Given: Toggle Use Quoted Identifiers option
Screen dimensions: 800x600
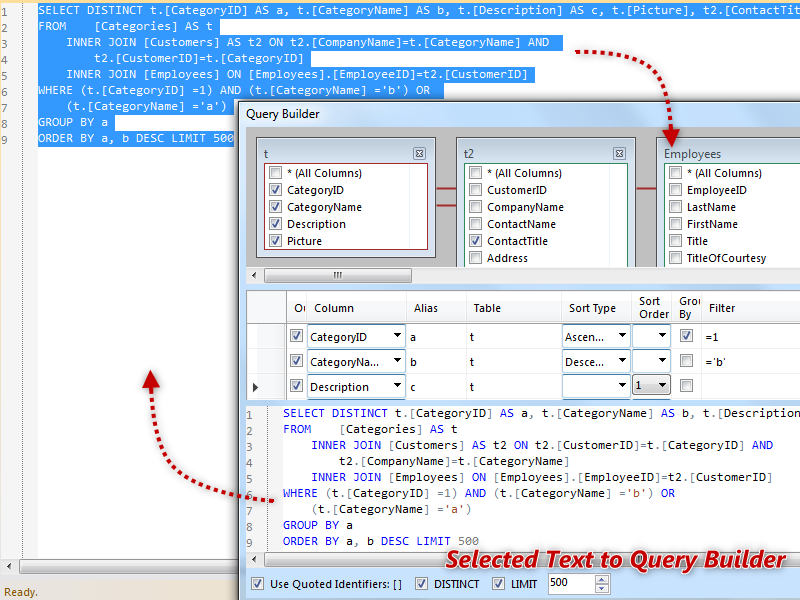Looking at the screenshot, I should click(258, 584).
